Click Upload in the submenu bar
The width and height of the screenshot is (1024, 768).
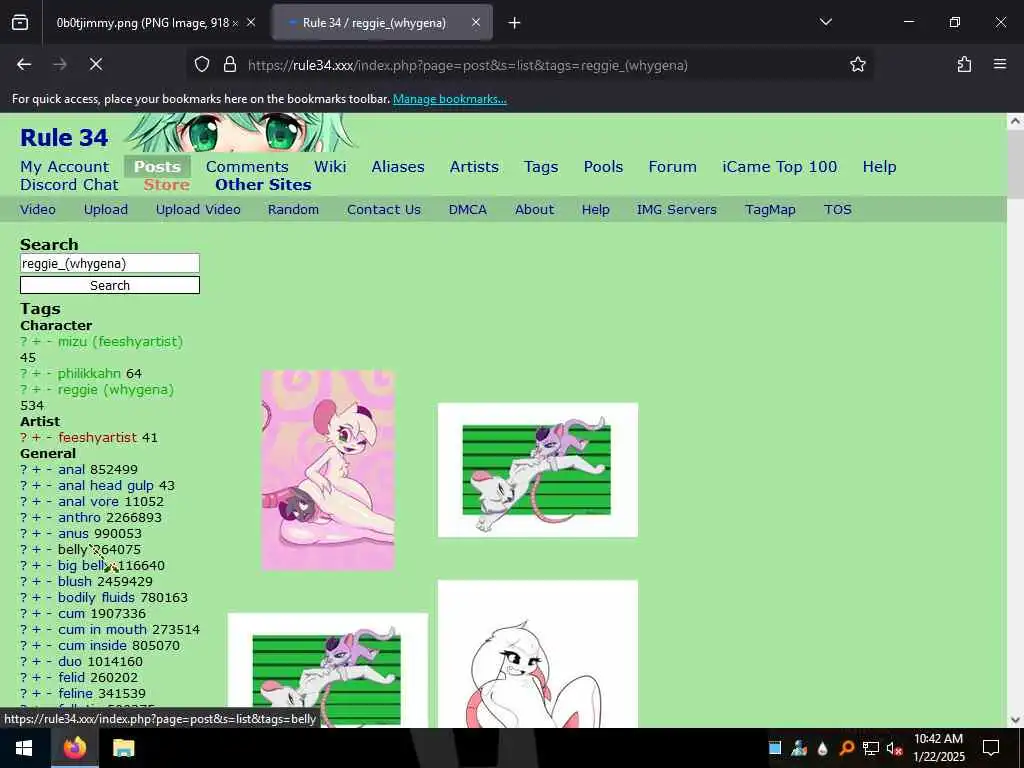[x=106, y=210]
